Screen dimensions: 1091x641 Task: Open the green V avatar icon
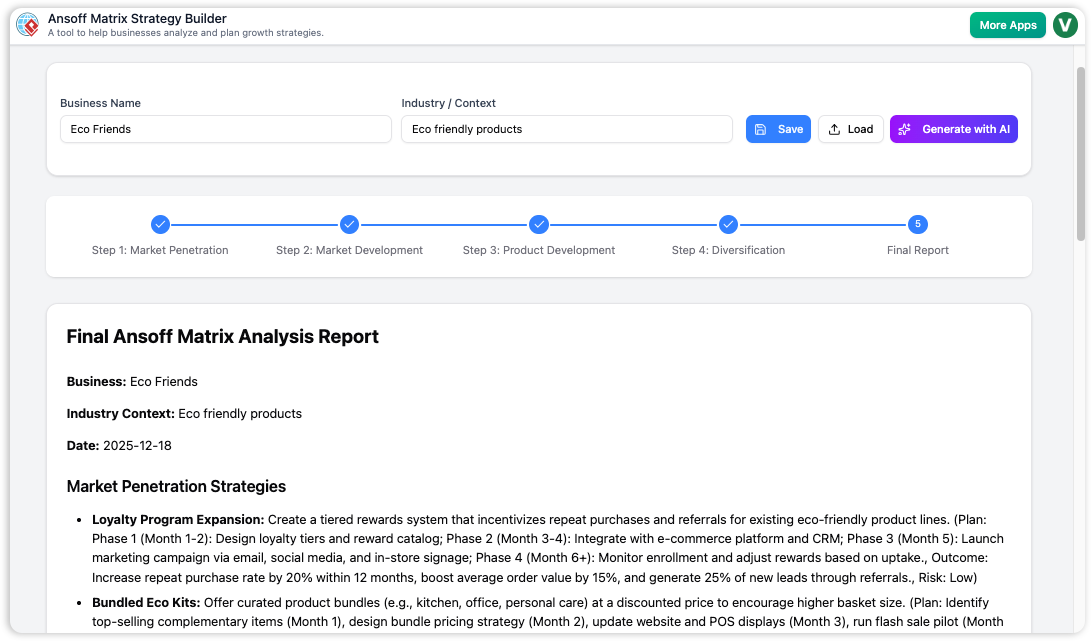1065,25
